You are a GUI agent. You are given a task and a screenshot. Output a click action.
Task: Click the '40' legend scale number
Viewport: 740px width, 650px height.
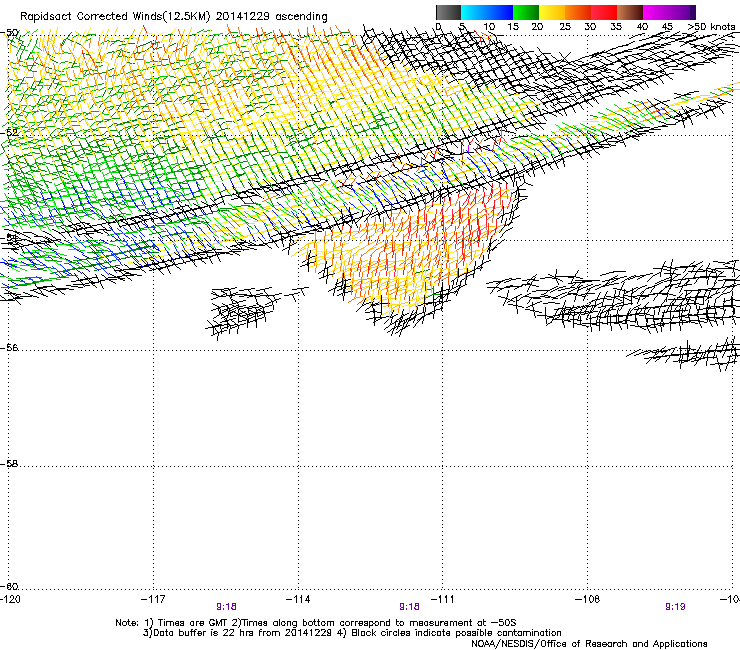pyautogui.click(x=642, y=27)
